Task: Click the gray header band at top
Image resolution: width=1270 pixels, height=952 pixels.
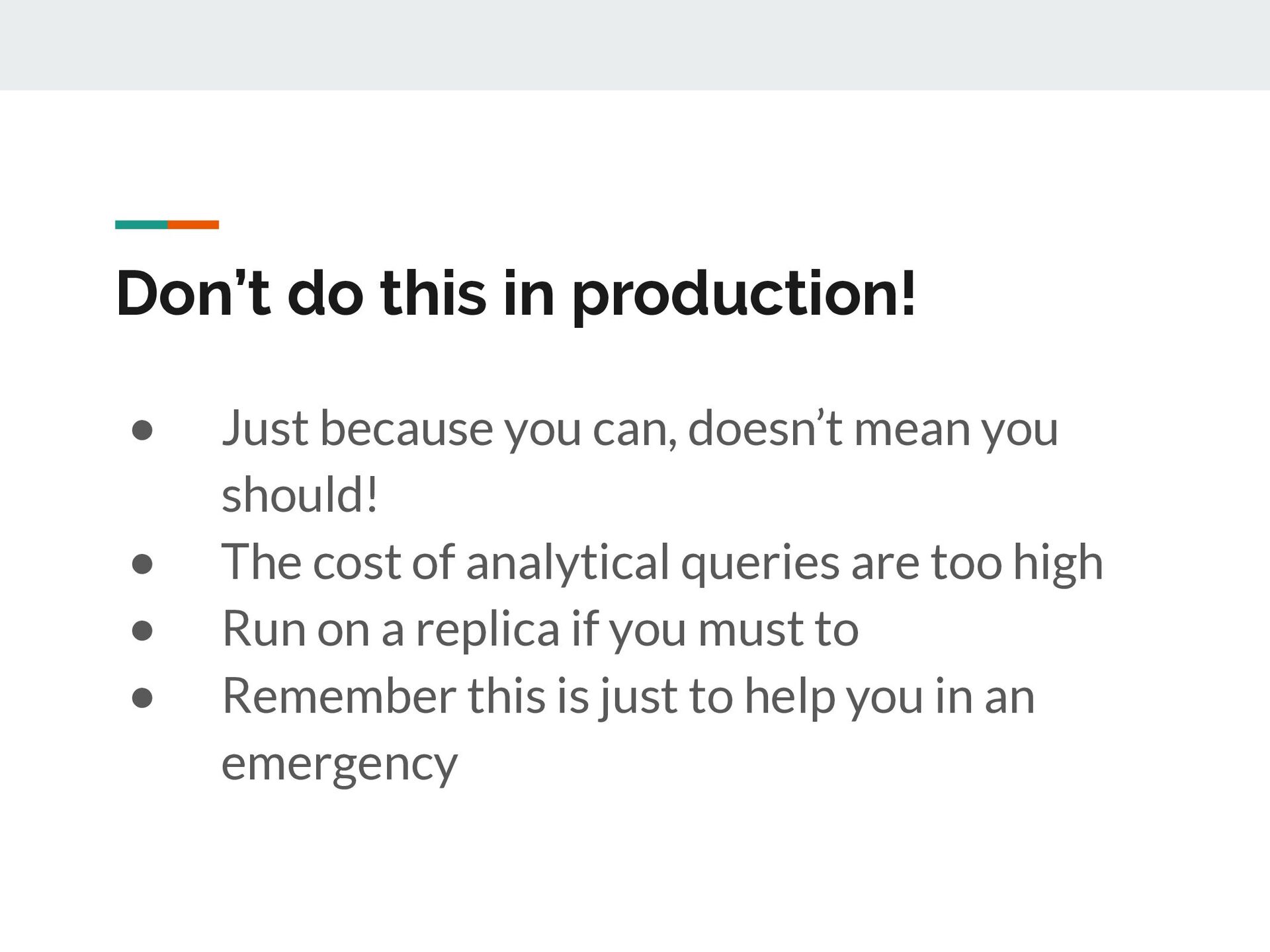Action: (x=635, y=45)
